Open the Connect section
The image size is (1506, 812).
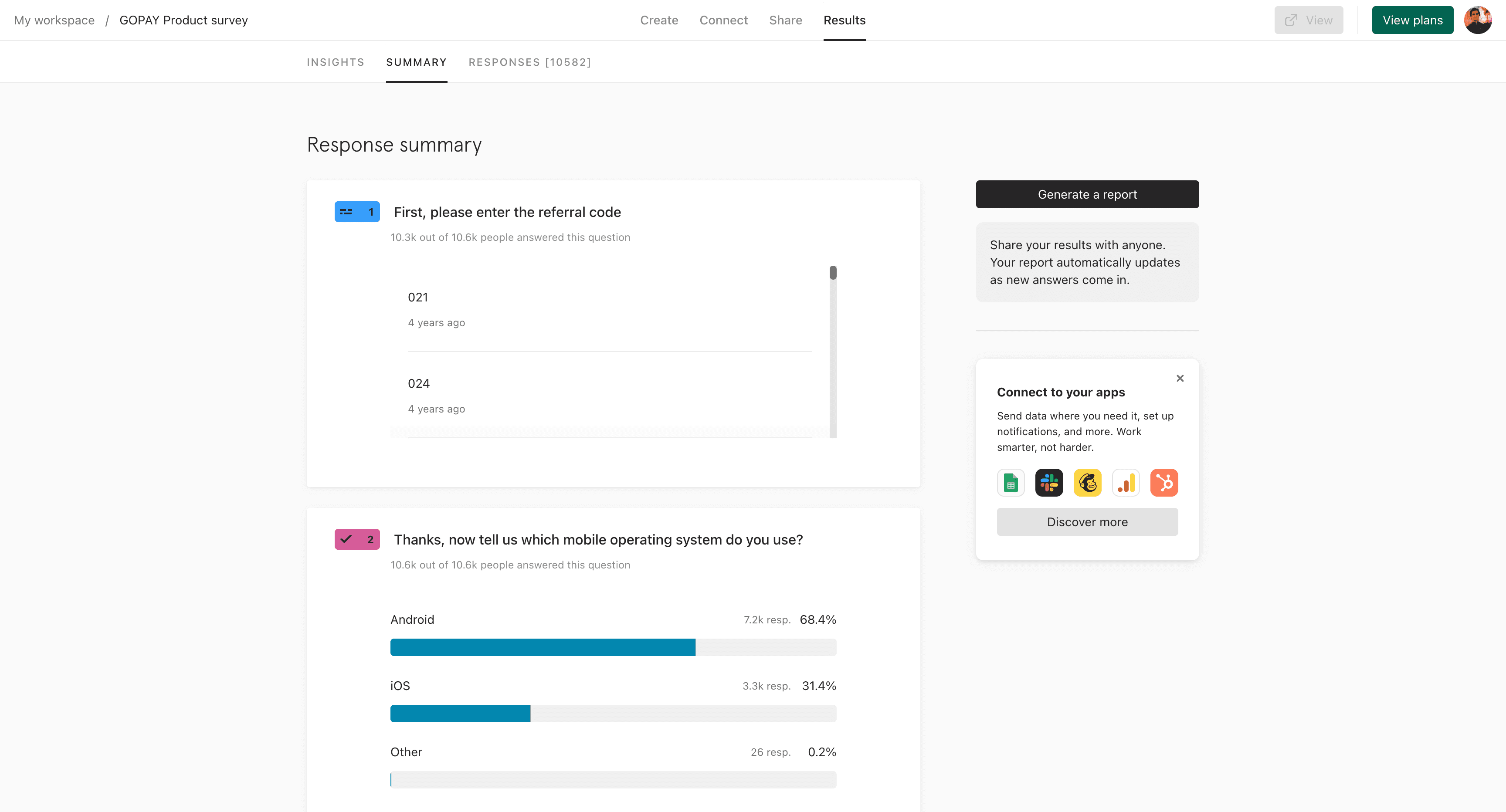point(723,20)
